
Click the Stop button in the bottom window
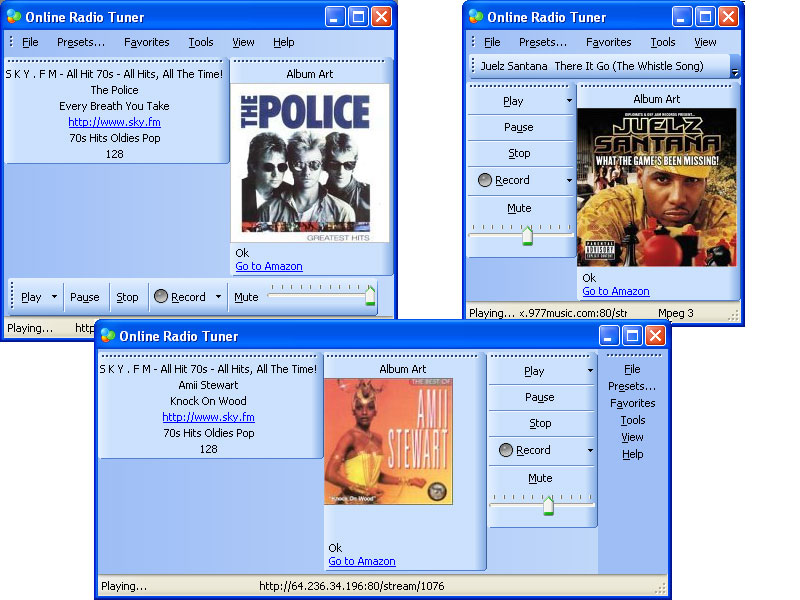540,423
